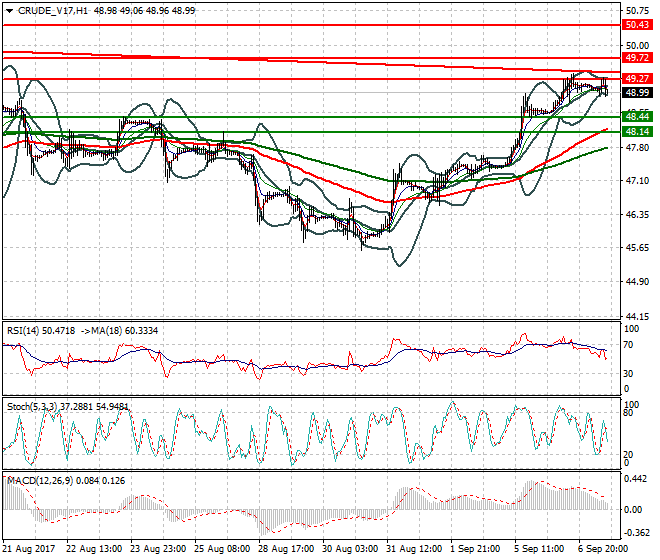Click the 31 Aug 12:00 time label
Screen dimensions: 660x560
[415, 549]
